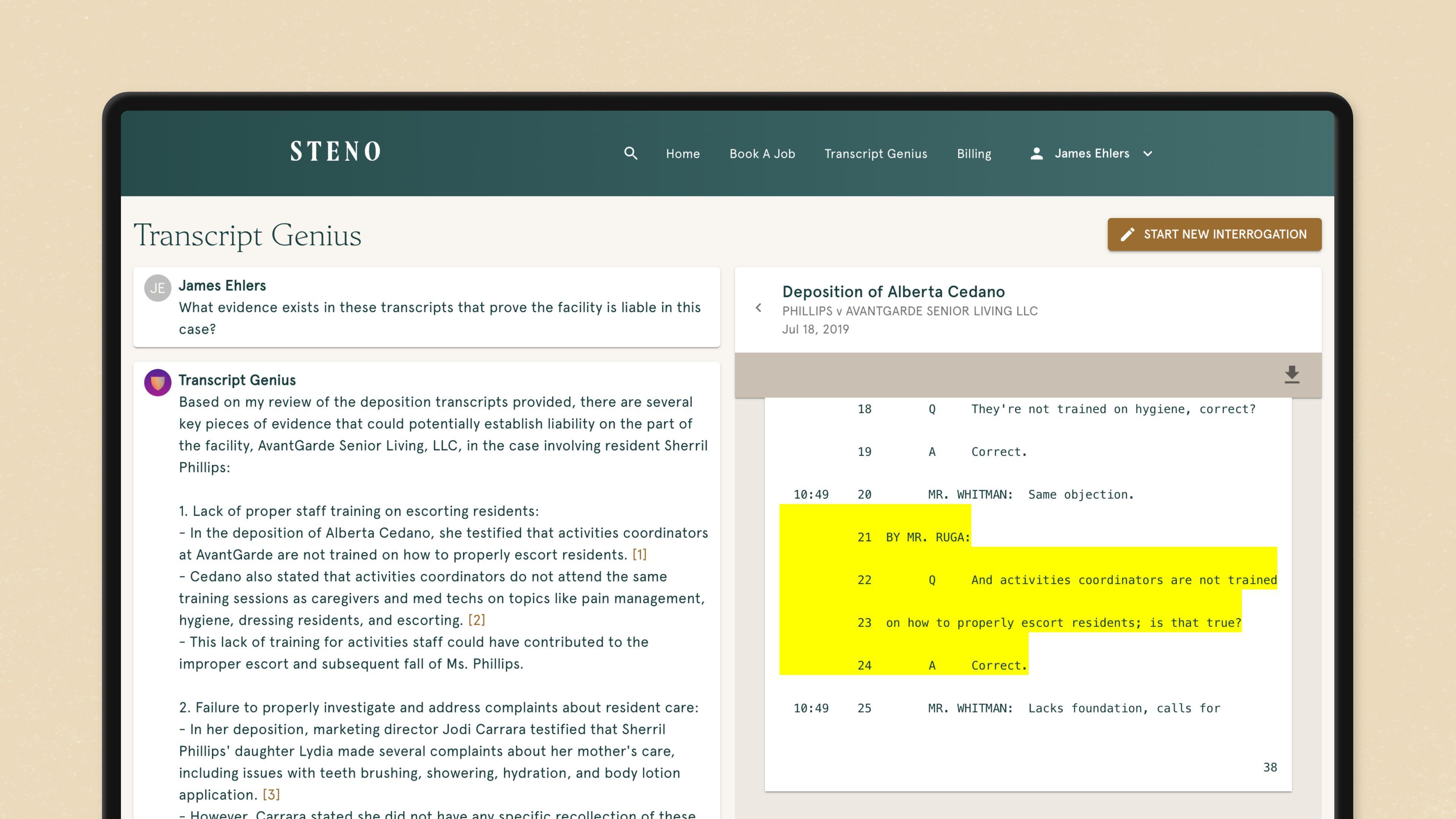Click the person icon next to James Ehlers
Image resolution: width=1456 pixels, height=819 pixels.
pos(1037,153)
